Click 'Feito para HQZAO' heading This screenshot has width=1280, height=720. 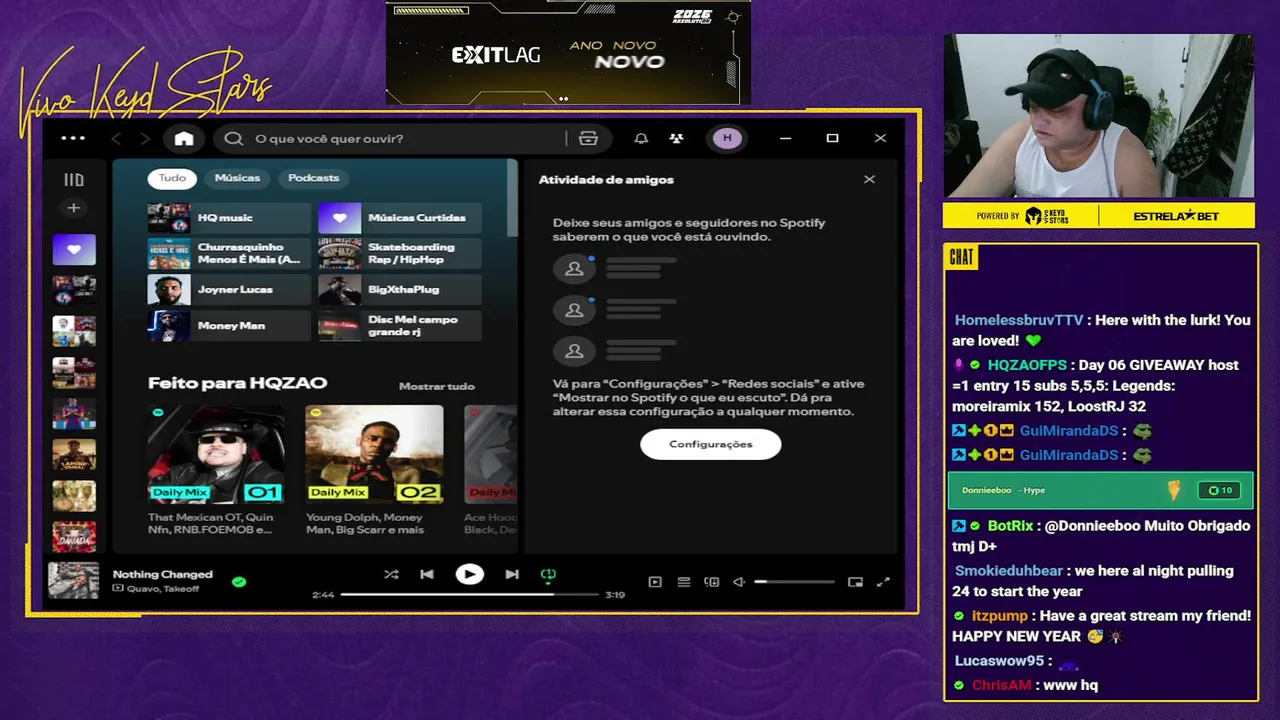click(x=237, y=383)
